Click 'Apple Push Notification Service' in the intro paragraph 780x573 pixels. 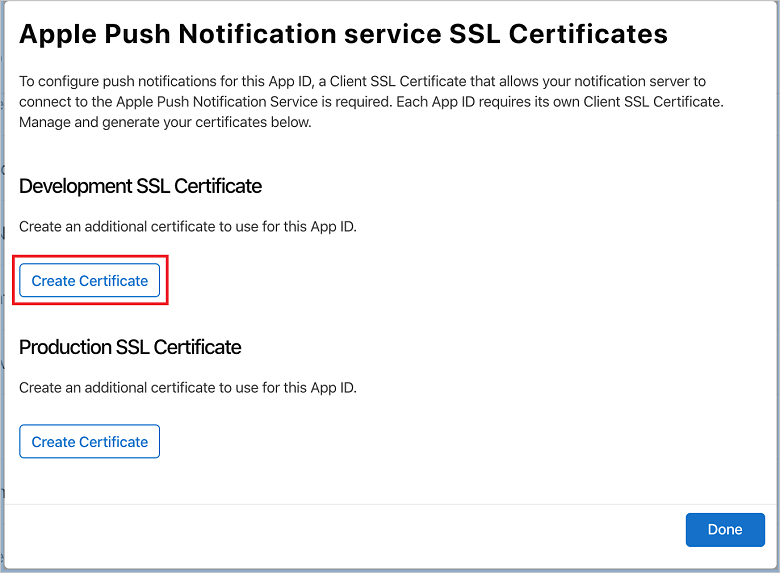(217, 101)
